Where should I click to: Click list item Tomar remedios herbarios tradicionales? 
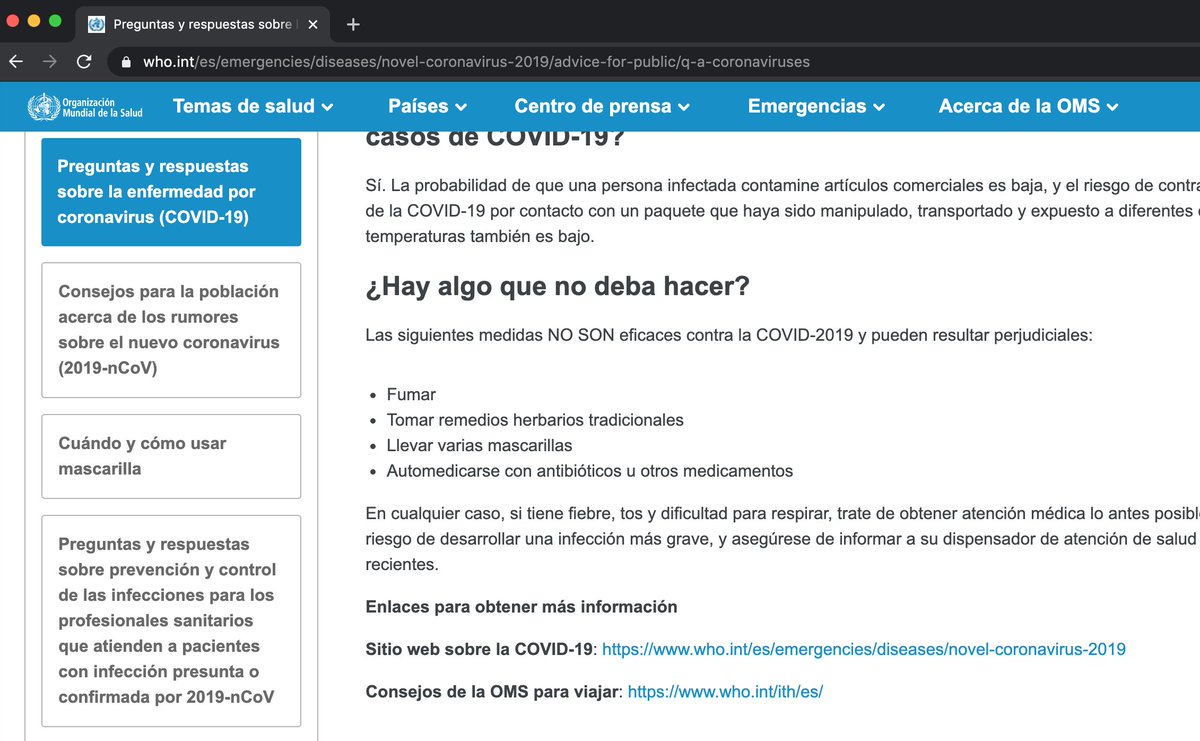(x=535, y=420)
